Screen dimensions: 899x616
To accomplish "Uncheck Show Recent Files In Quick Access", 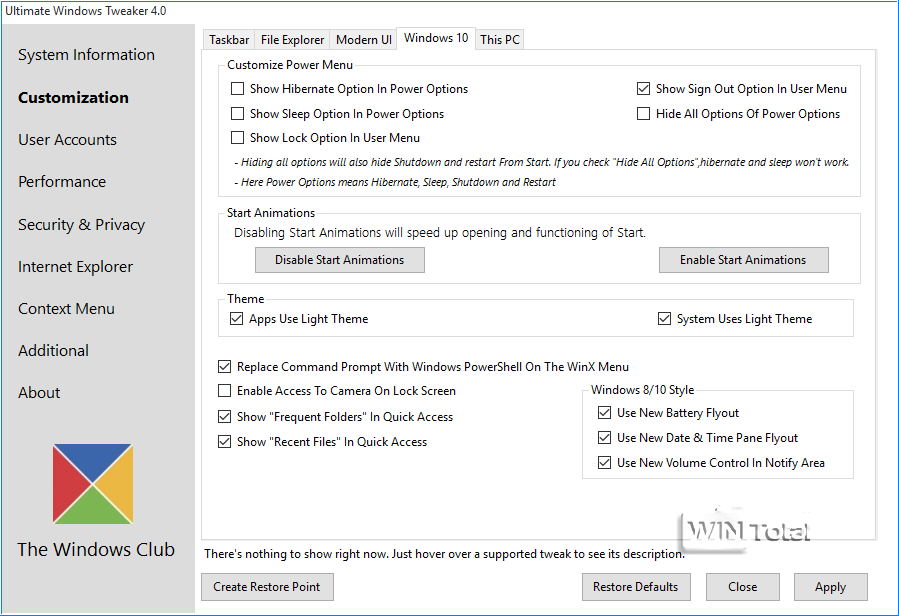I will (x=224, y=442).
